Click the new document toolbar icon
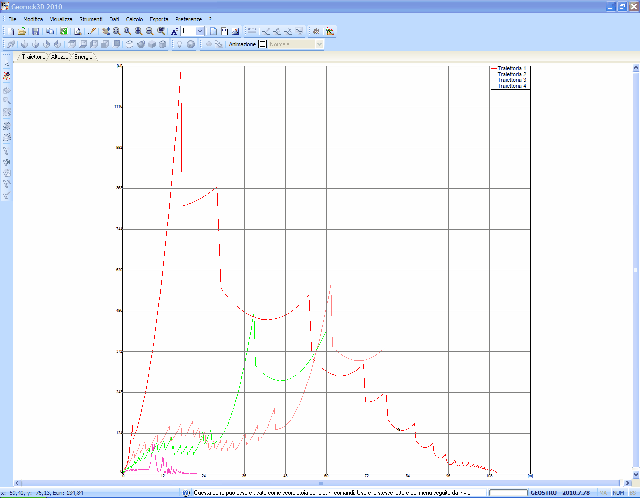 [x=11, y=31]
